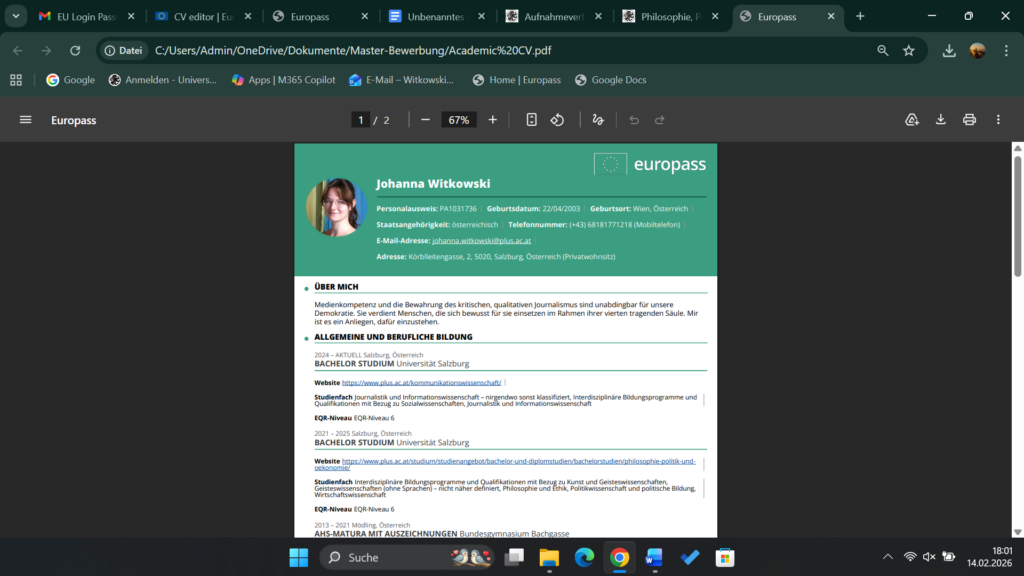Save PDF to Google Drive icon

[912, 120]
